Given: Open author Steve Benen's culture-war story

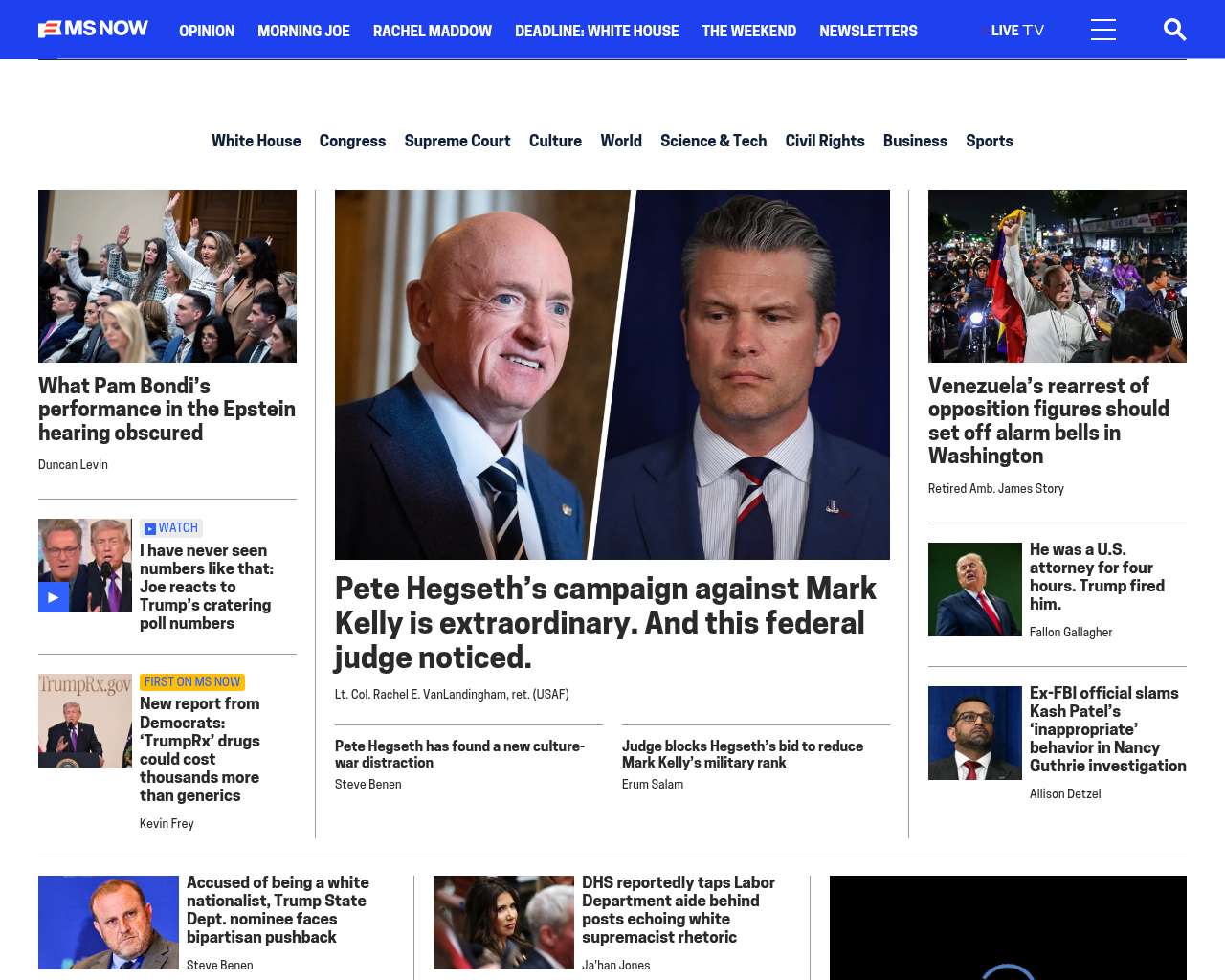Looking at the screenshot, I should pyautogui.click(x=459, y=754).
